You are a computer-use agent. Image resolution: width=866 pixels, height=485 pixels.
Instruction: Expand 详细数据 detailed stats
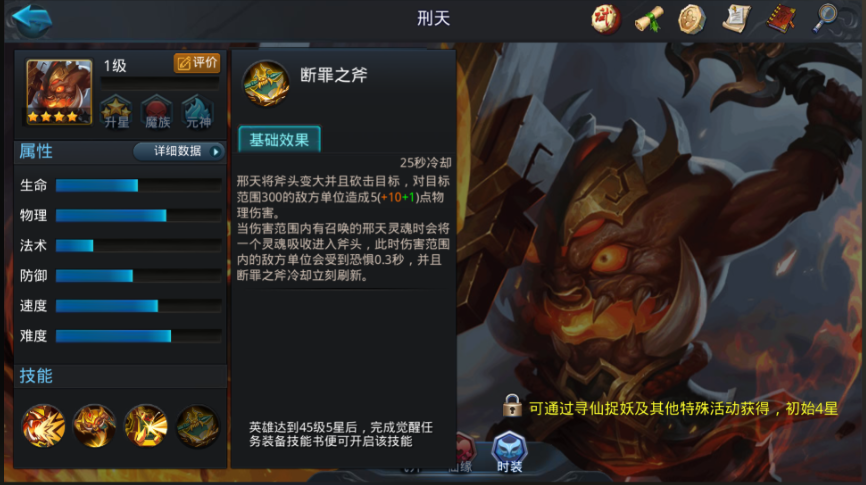(x=178, y=151)
